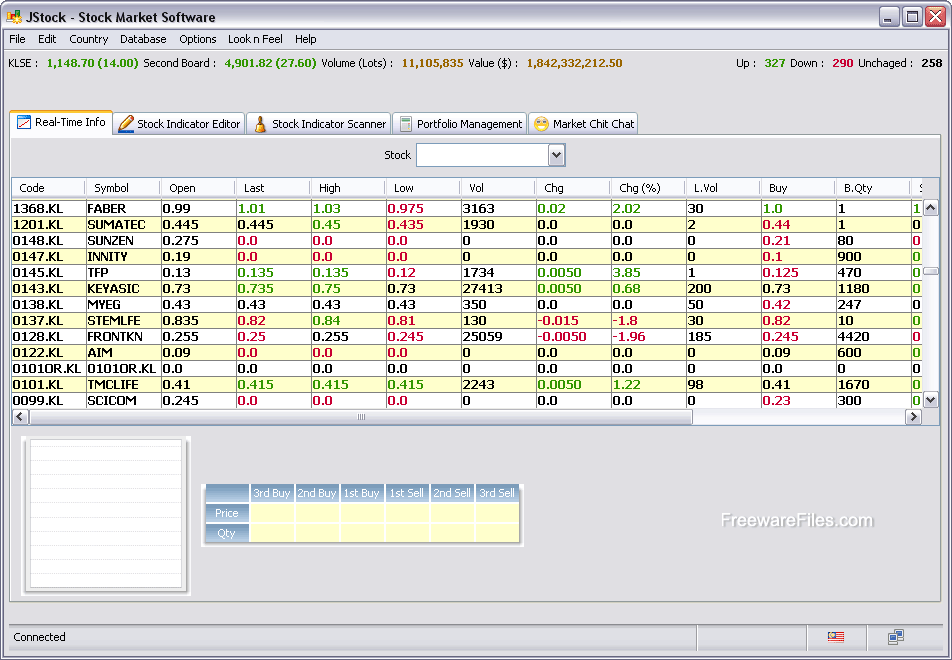Switch to Market Chit Chat tab
This screenshot has width=952, height=660.
coord(583,124)
